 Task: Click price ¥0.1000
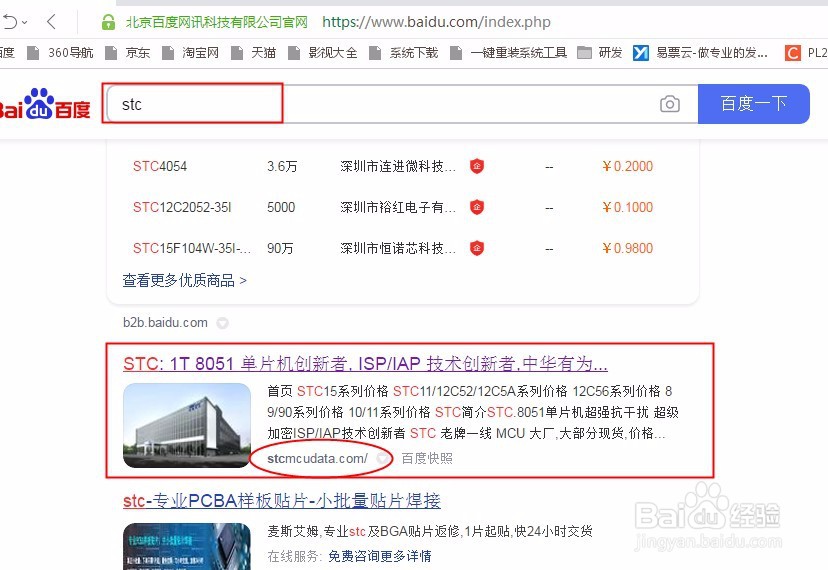[627, 207]
